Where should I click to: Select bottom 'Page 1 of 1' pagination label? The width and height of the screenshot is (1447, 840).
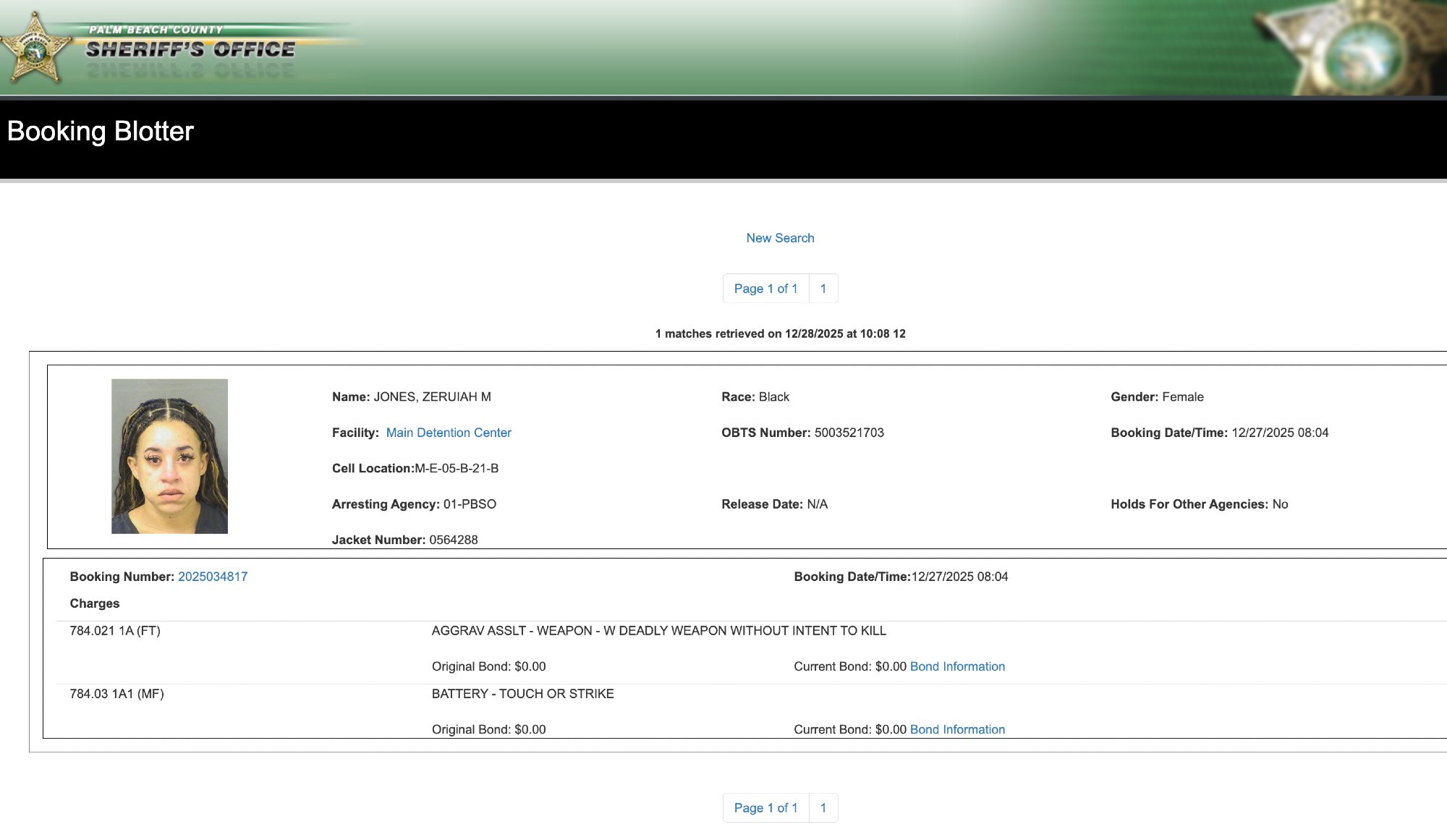pos(765,808)
